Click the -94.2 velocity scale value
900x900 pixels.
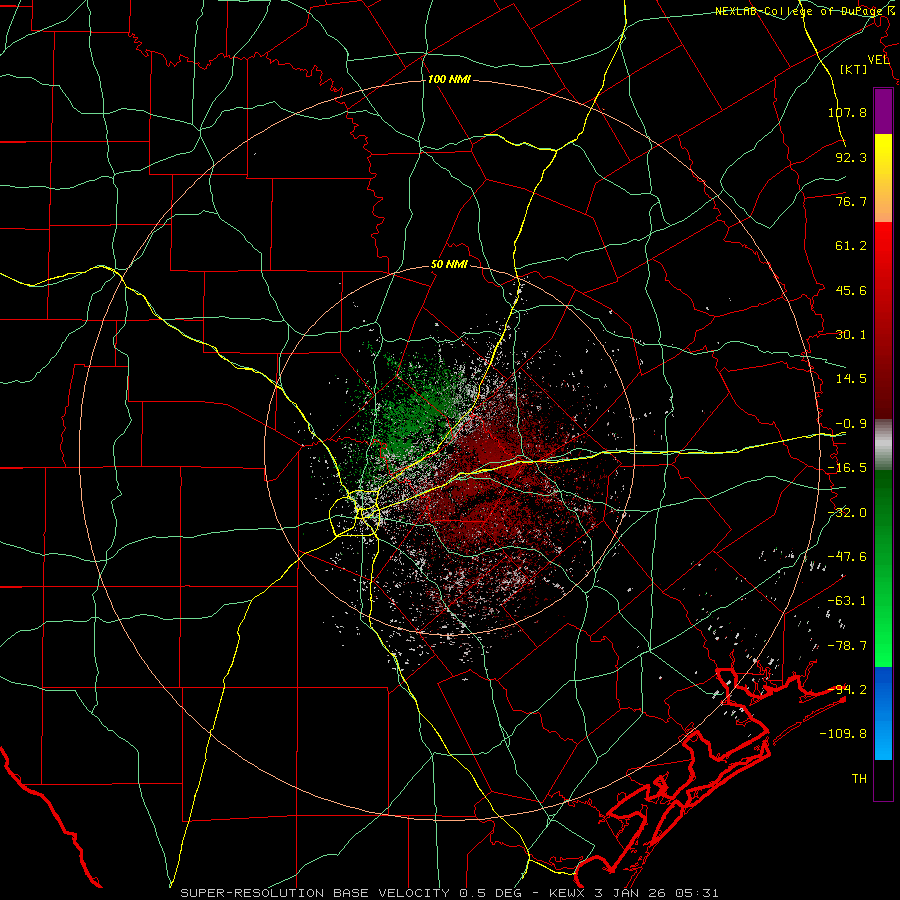tap(847, 690)
